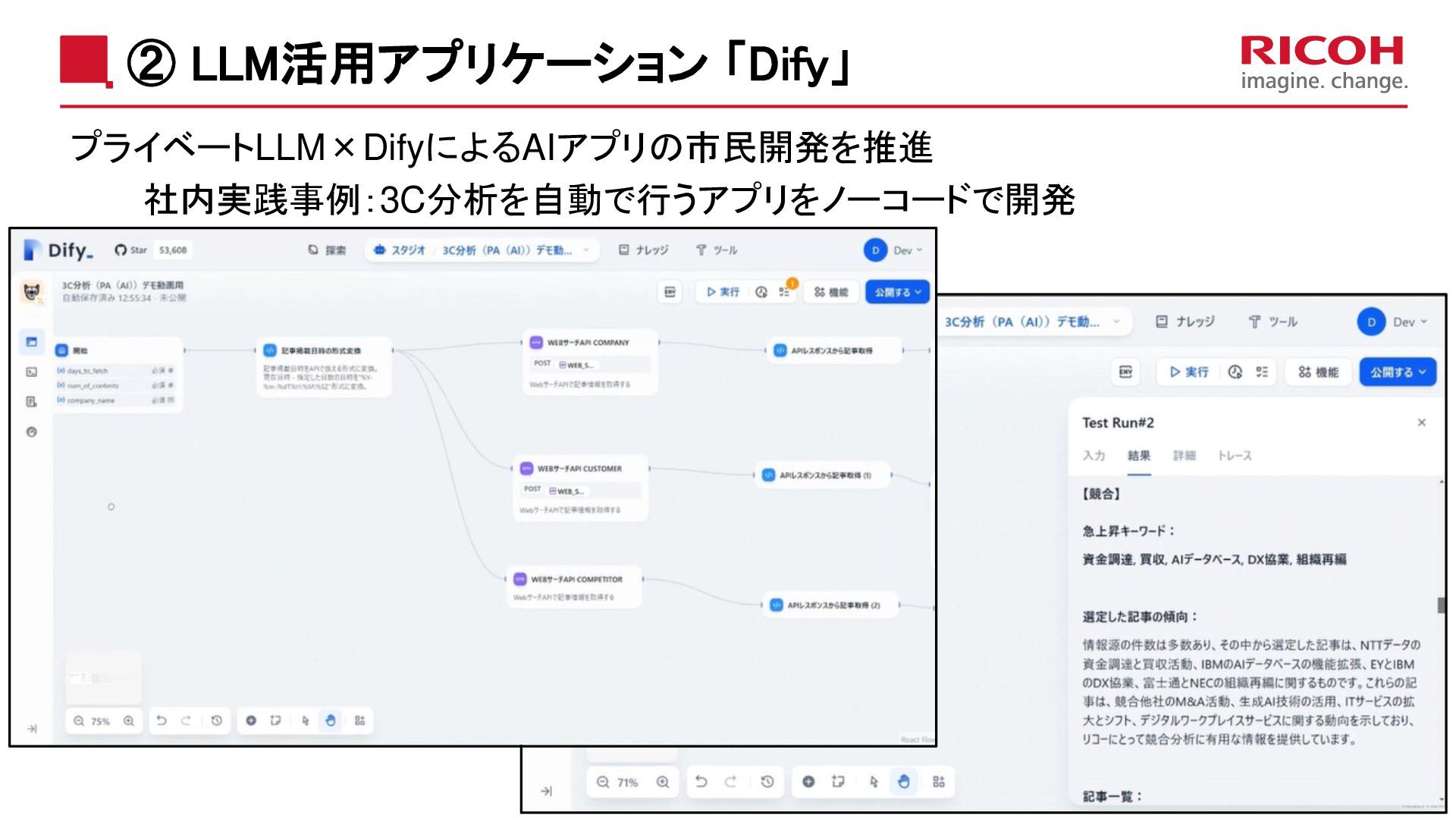Select WEBサーチAPI CUSTOMER node
Image resolution: width=1456 pixels, height=819 pixels.
tap(581, 488)
